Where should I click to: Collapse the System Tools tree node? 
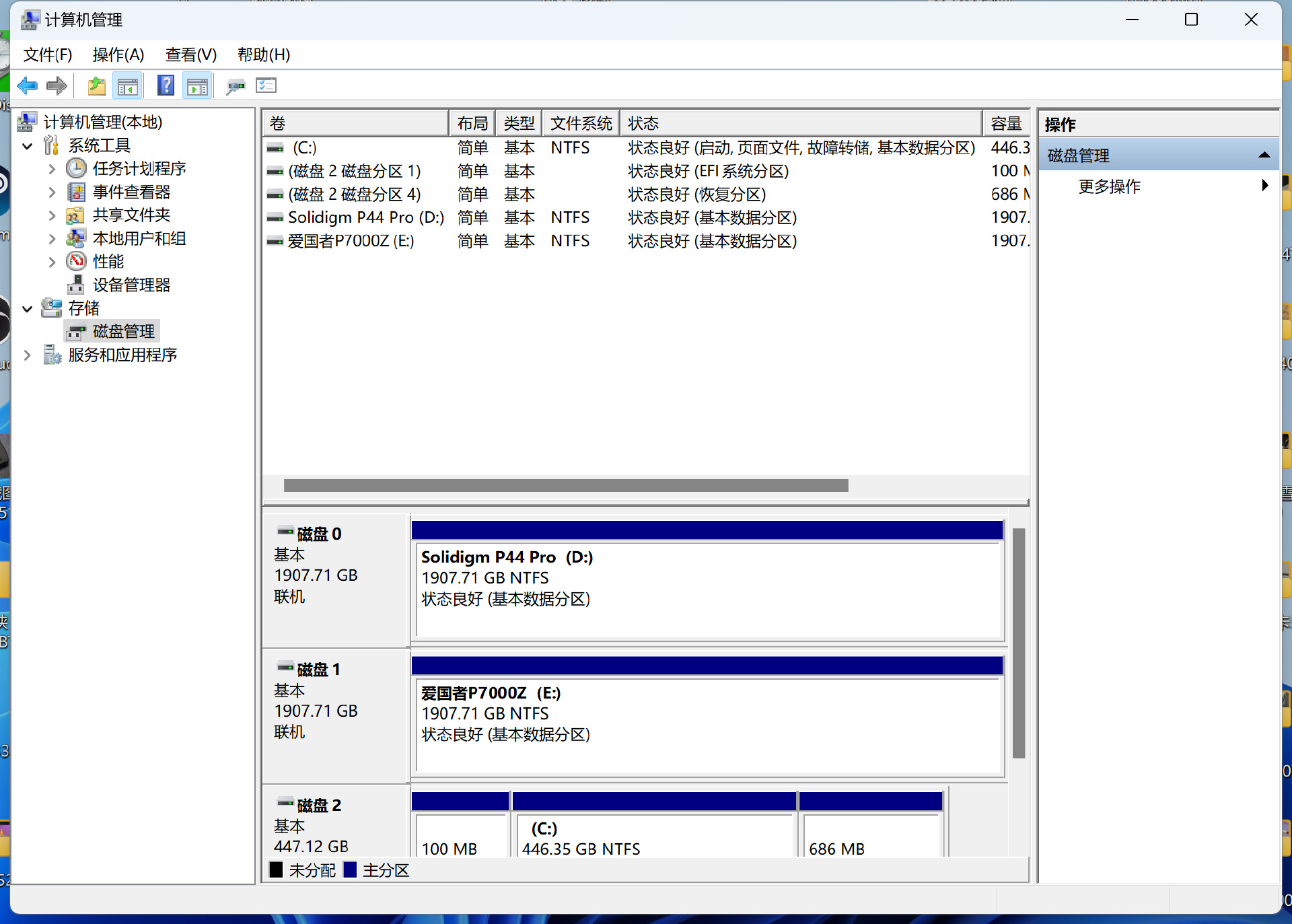coord(28,145)
